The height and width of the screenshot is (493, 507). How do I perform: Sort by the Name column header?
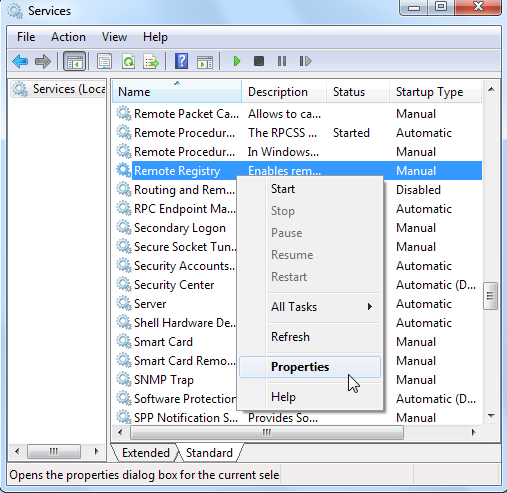[x=177, y=92]
